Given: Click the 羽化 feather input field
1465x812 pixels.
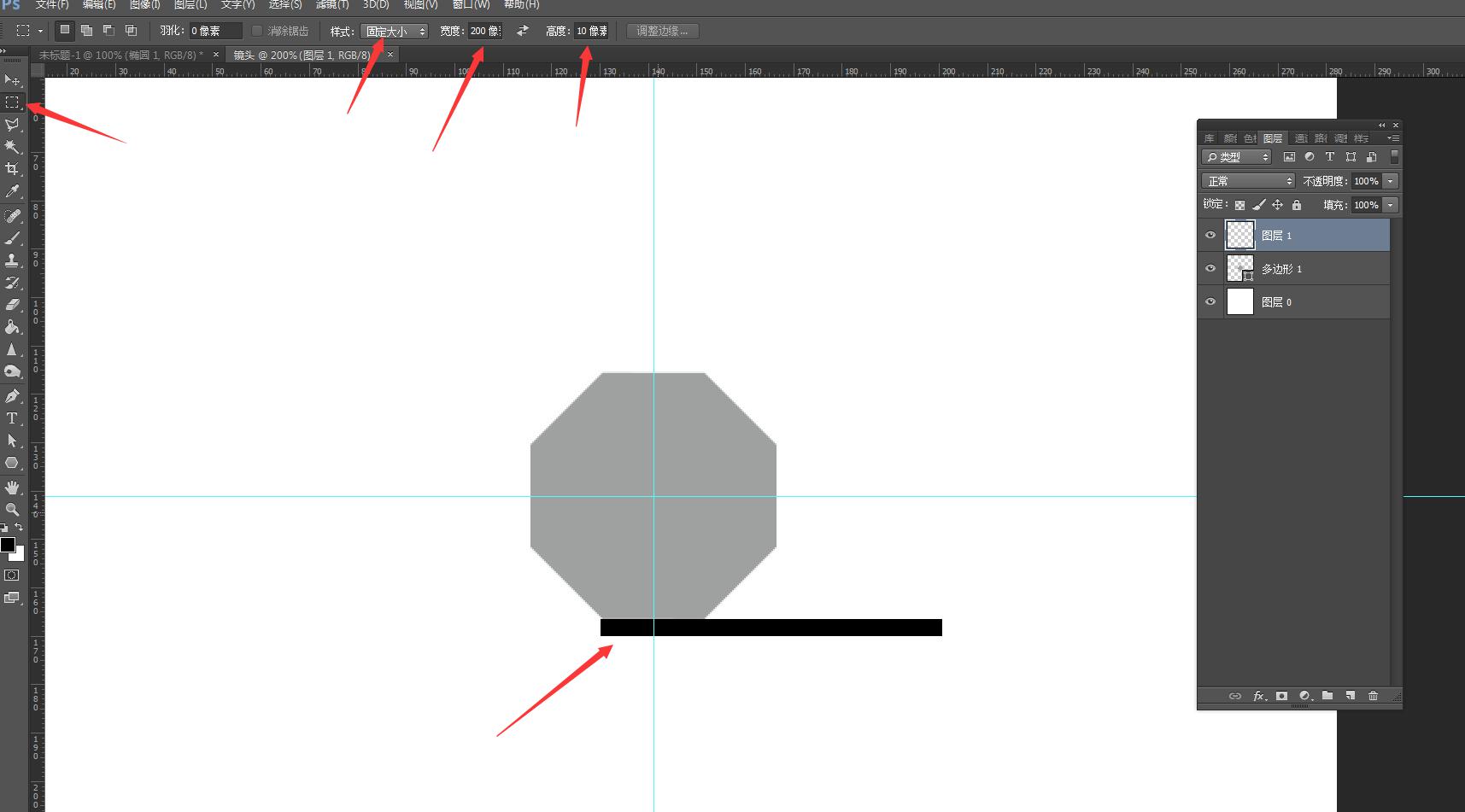Looking at the screenshot, I should coord(215,31).
